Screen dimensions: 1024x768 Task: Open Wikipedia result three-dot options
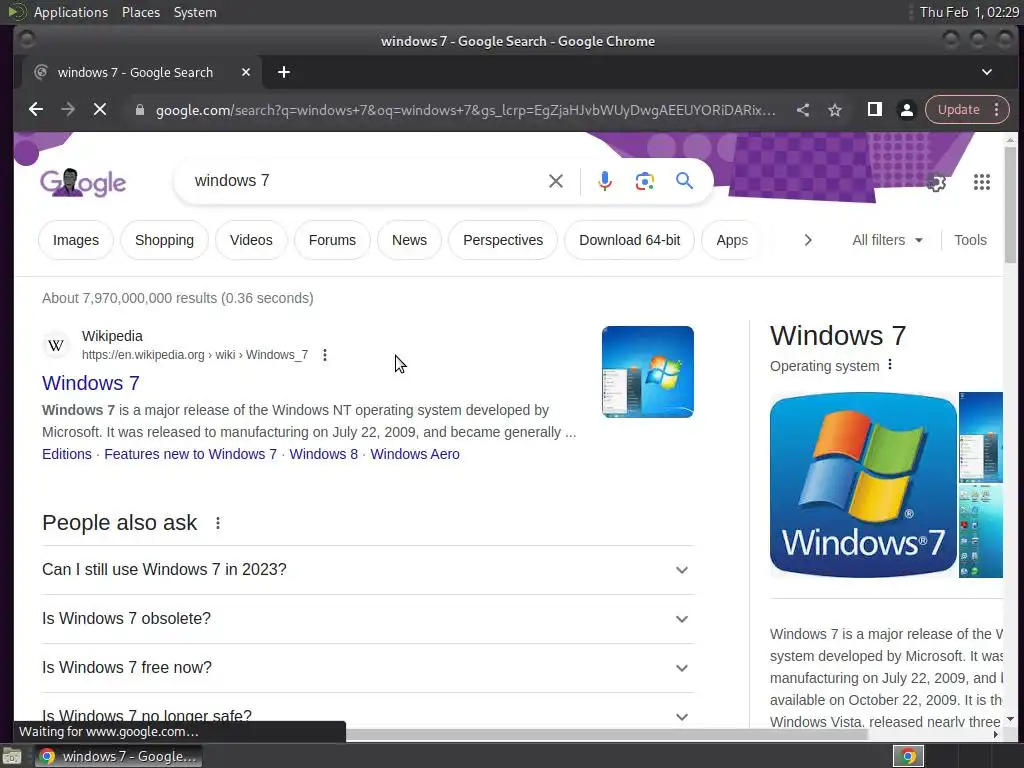(x=325, y=355)
